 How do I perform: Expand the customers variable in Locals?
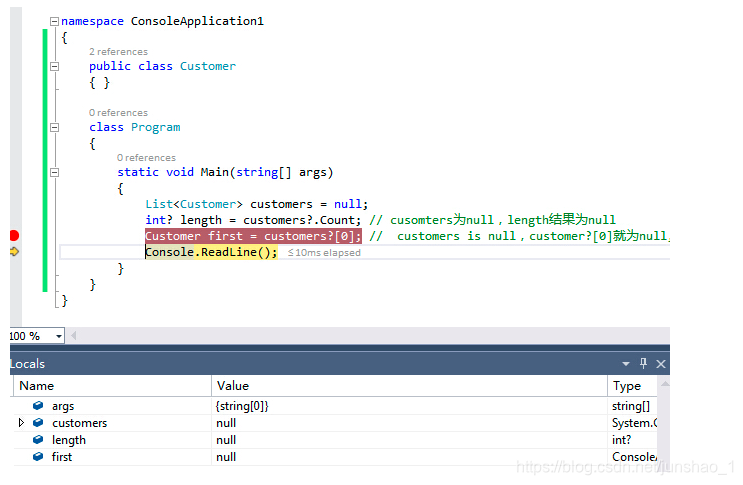(x=21, y=422)
